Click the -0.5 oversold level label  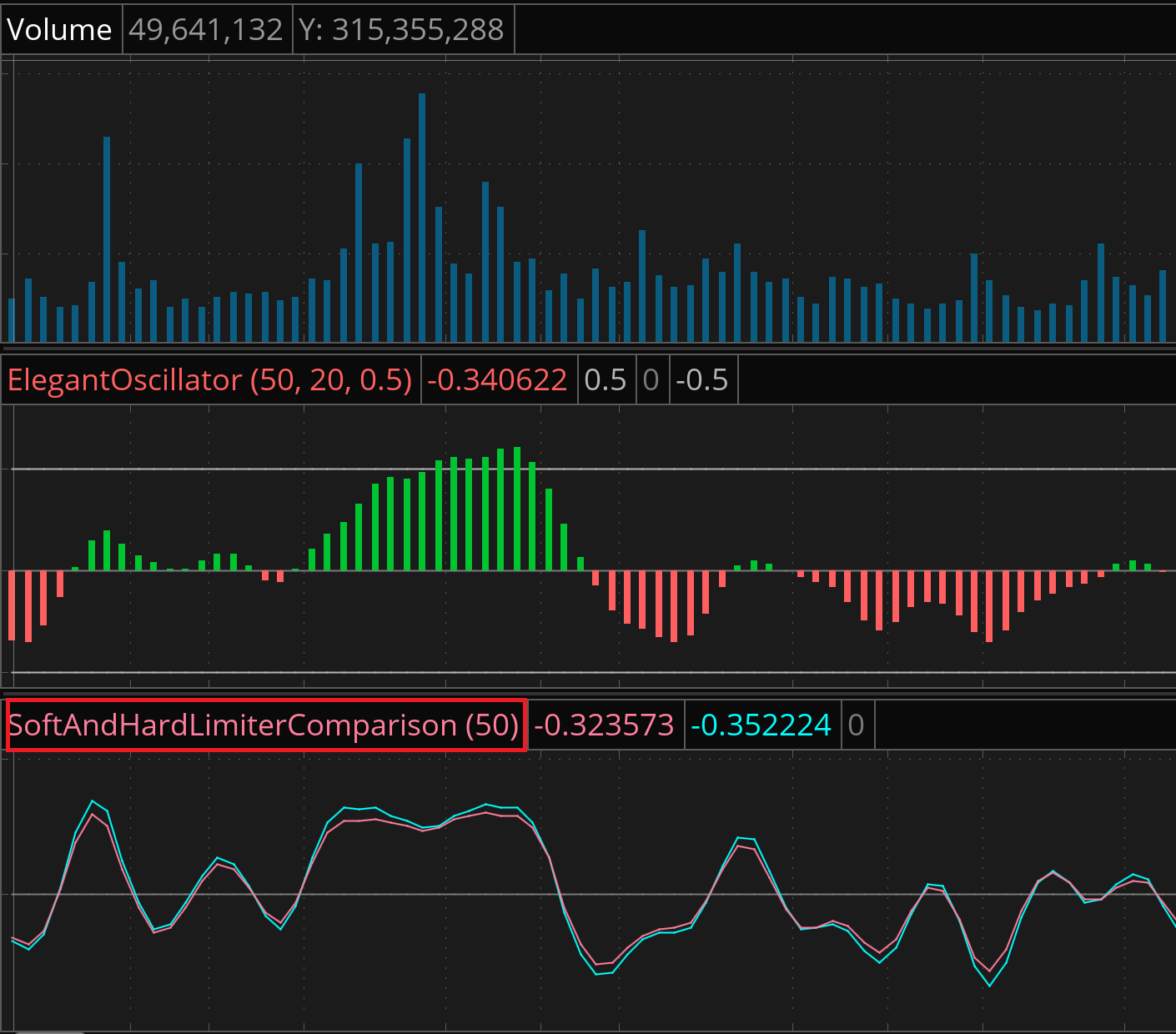pos(701,380)
